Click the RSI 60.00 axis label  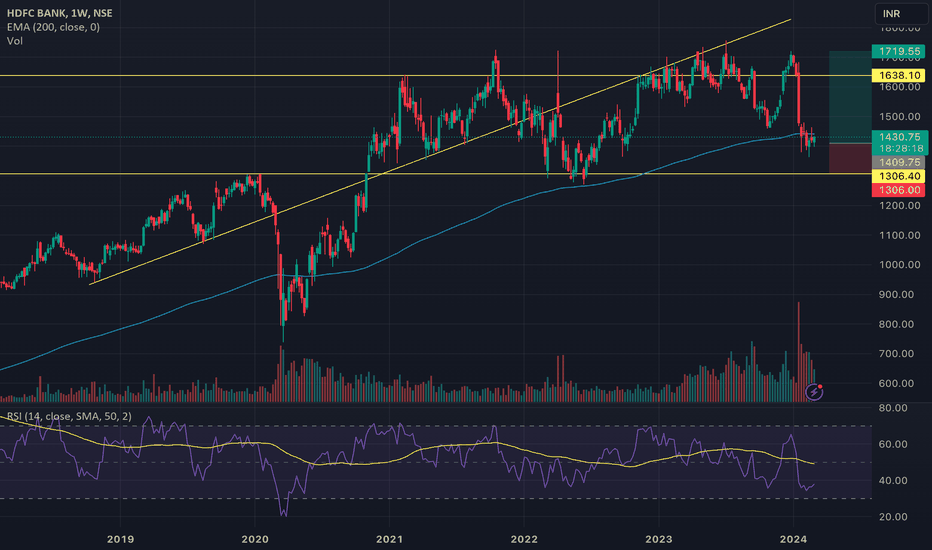tap(893, 444)
